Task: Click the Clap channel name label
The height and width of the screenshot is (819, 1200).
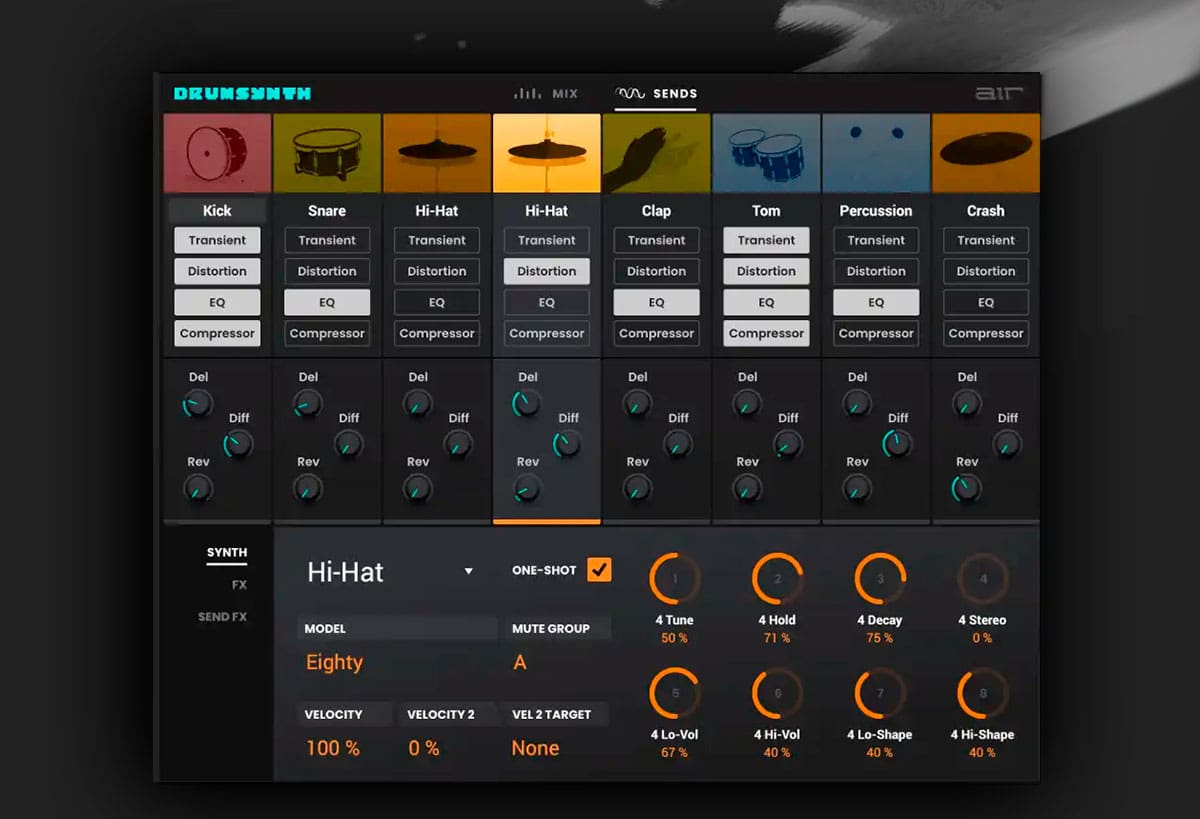Action: coord(657,211)
